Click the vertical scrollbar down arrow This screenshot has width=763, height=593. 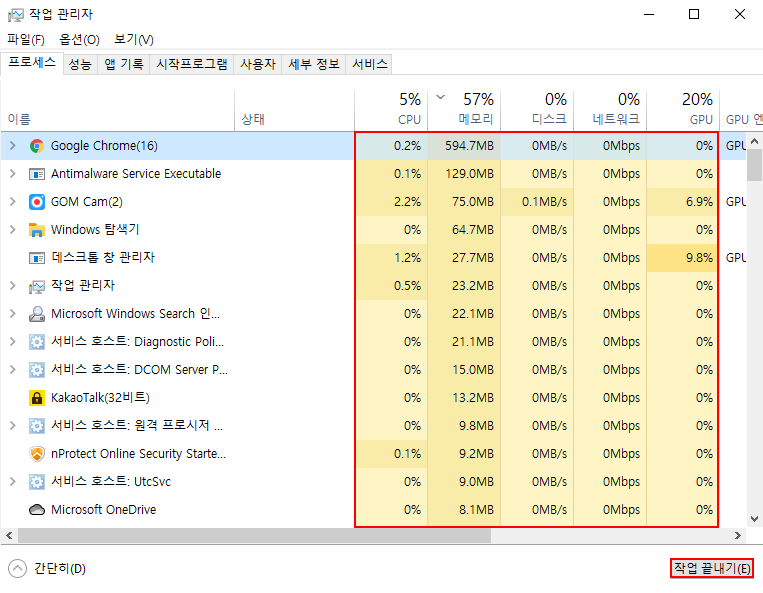tap(754, 519)
